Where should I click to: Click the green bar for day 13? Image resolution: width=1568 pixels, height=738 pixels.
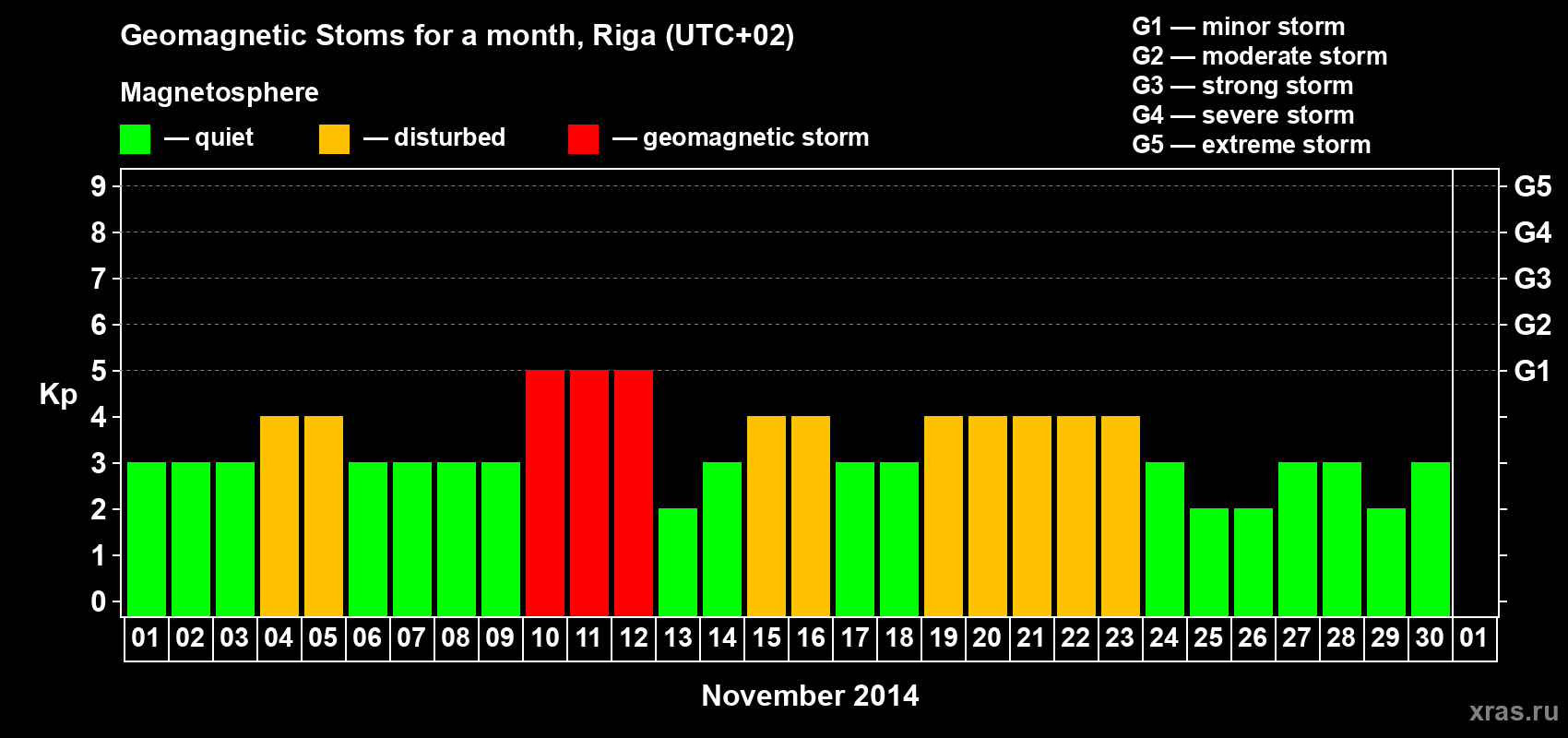pyautogui.click(x=678, y=562)
